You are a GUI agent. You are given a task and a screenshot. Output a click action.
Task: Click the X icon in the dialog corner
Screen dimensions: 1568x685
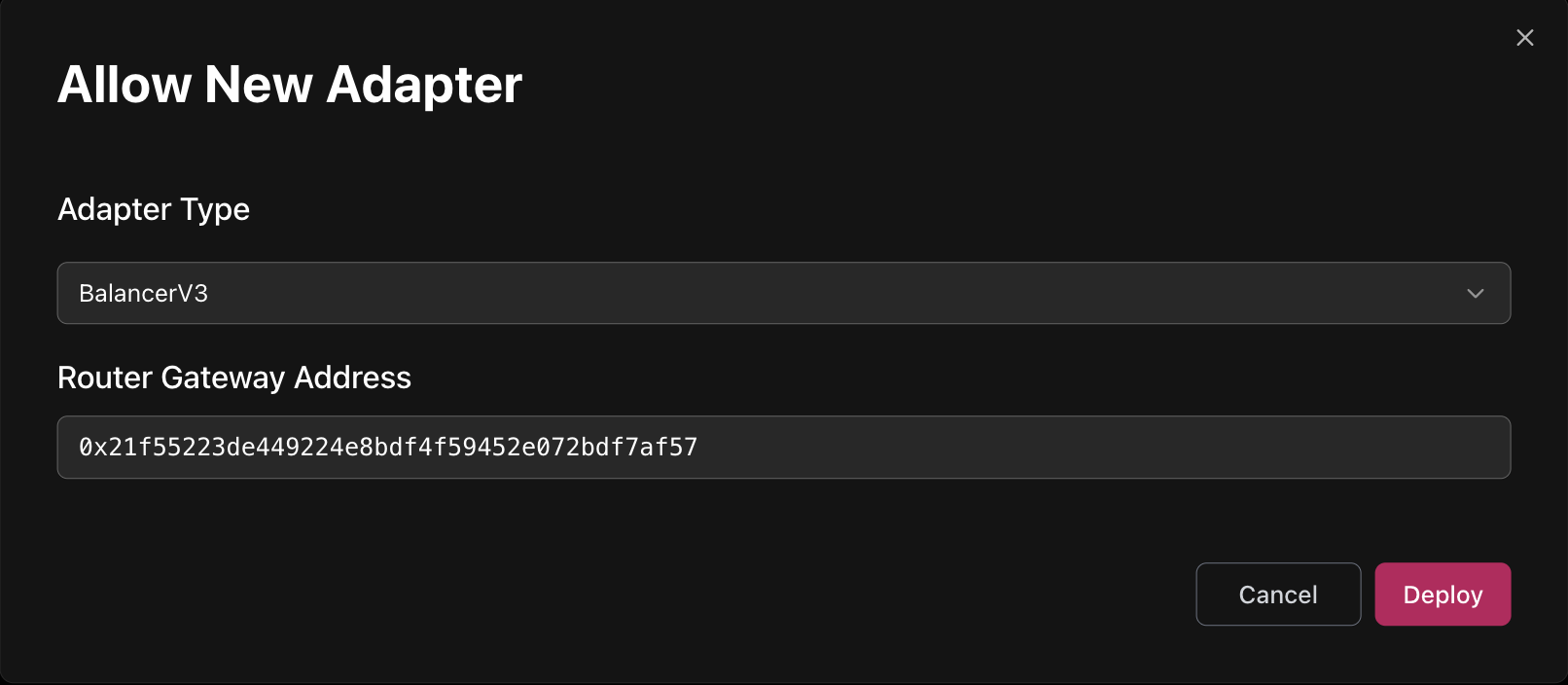(1524, 38)
